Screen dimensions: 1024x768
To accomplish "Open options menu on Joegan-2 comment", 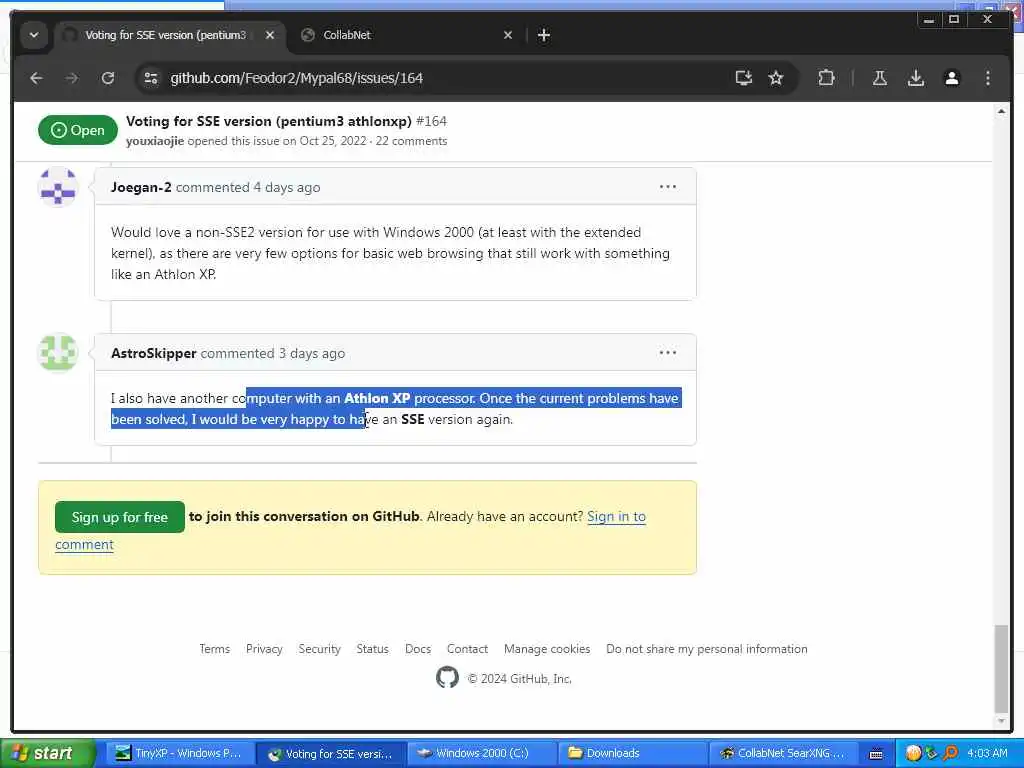I will [x=667, y=187].
